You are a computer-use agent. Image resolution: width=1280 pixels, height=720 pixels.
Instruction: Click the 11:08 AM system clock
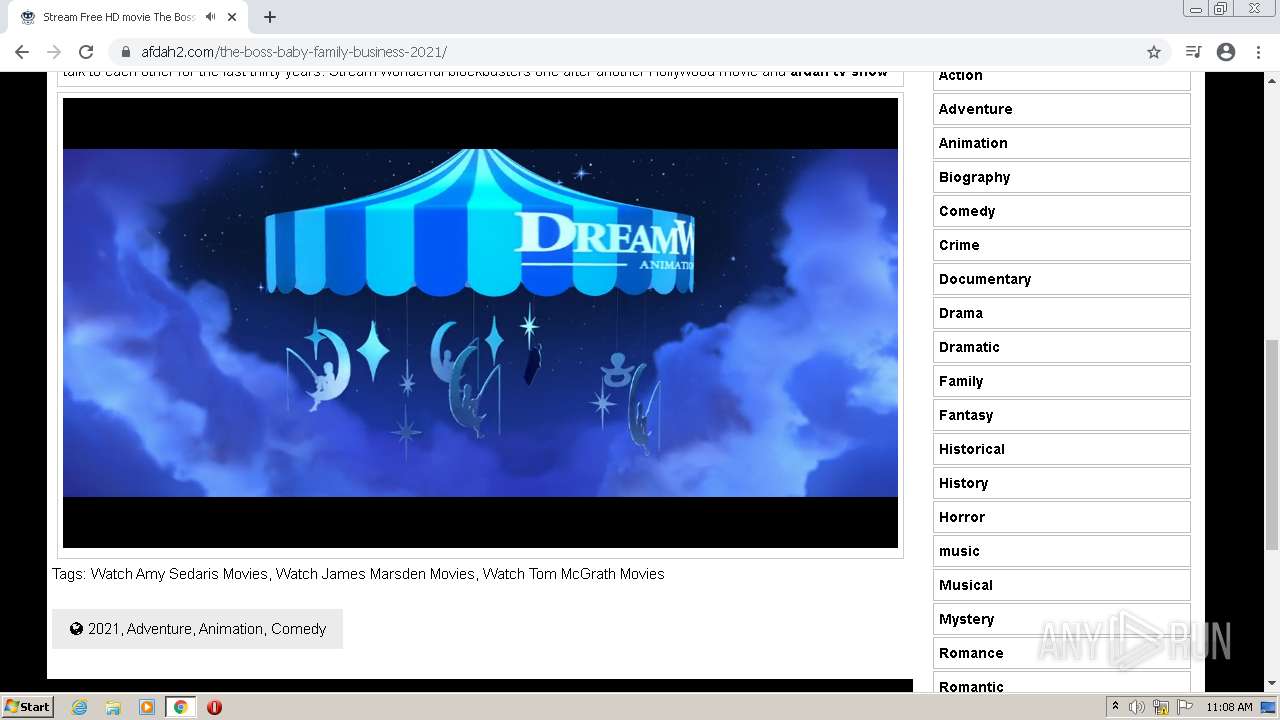pyautogui.click(x=1229, y=707)
